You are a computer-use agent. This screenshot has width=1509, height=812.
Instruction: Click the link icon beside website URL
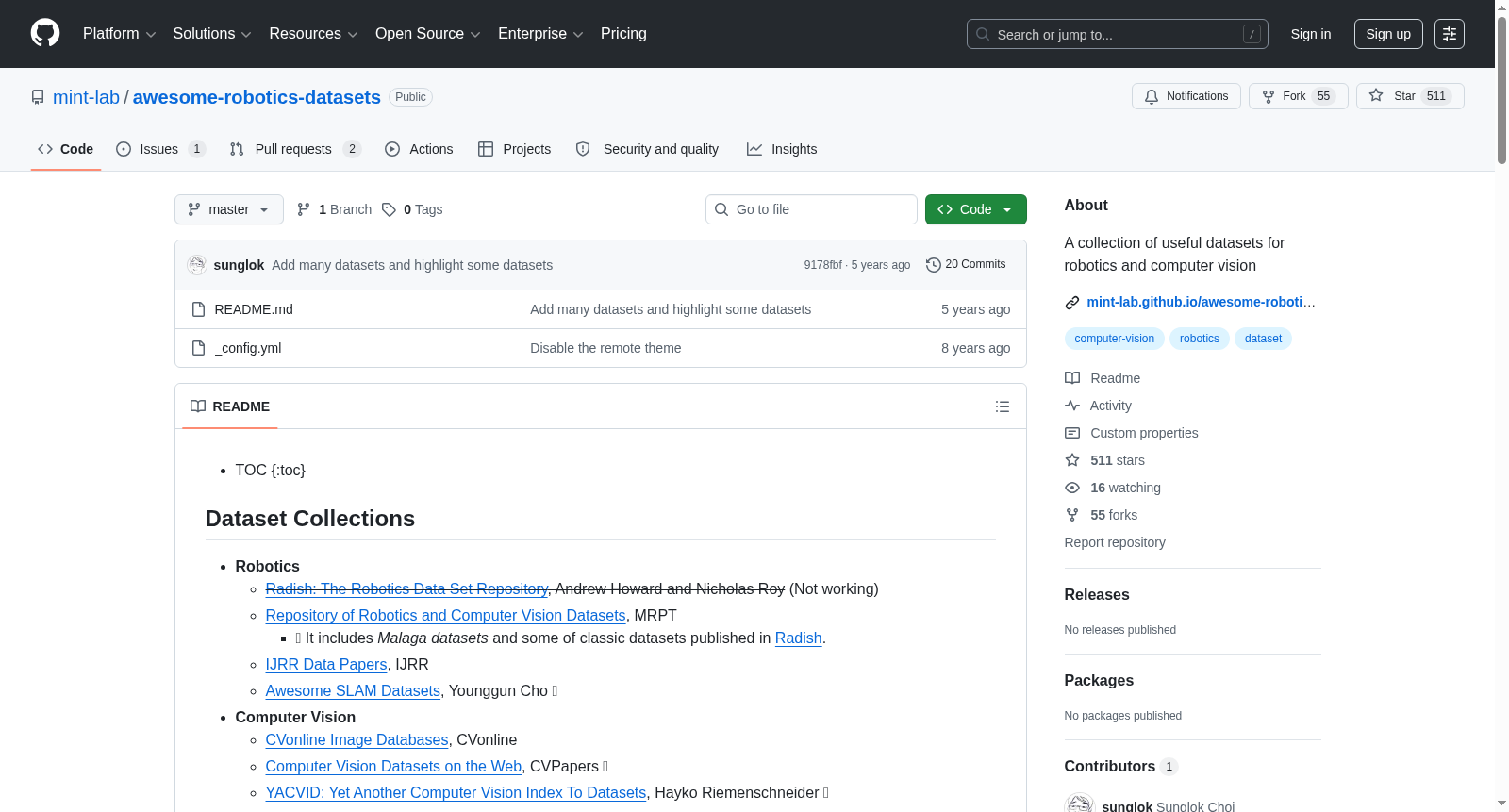click(1072, 303)
